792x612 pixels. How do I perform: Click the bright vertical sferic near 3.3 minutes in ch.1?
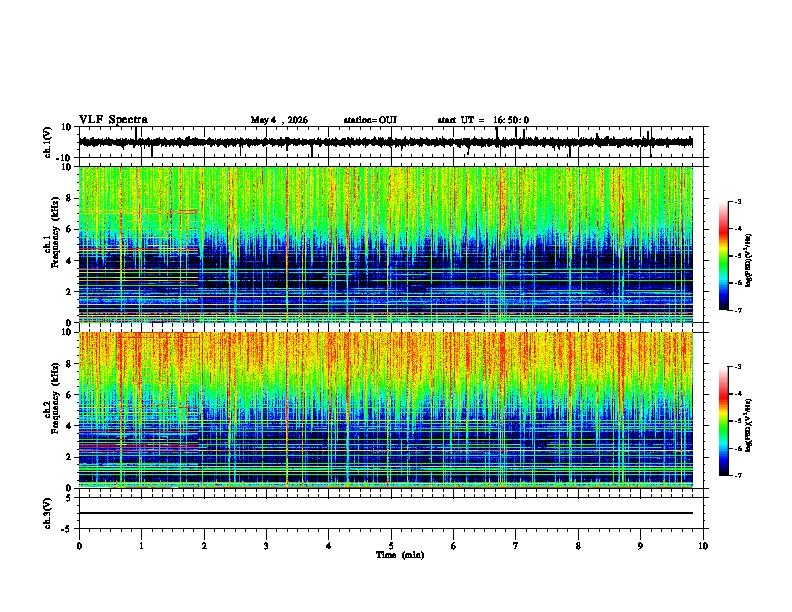point(287,244)
